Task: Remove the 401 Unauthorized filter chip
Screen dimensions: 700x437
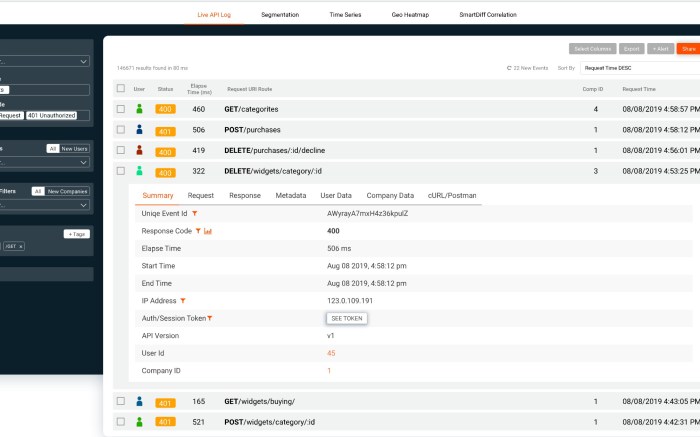Action: 51,115
